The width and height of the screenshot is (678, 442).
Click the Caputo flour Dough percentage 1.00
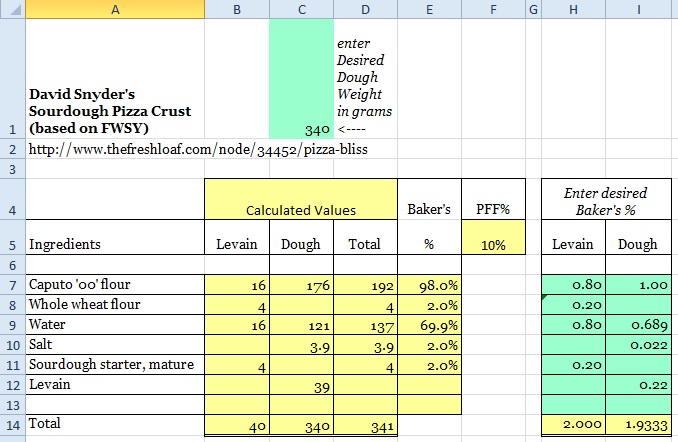tap(638, 285)
